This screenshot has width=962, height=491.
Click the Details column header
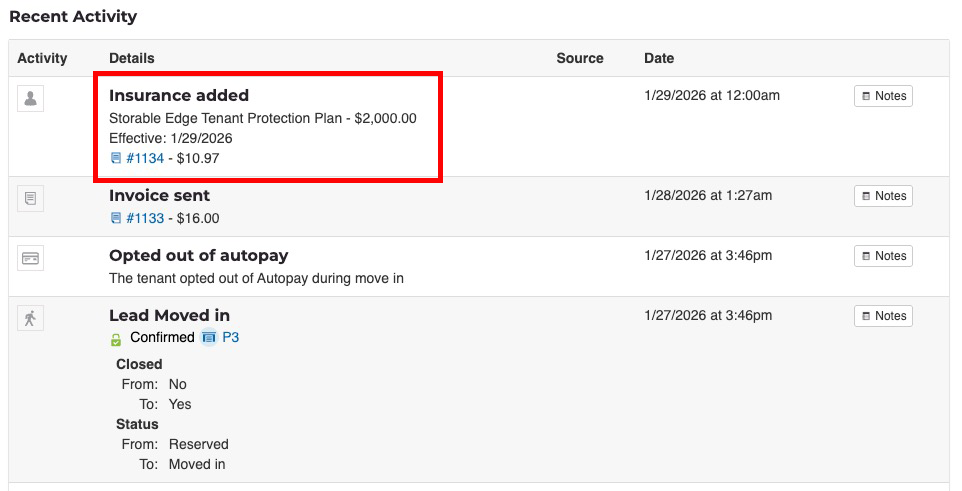[x=132, y=58]
